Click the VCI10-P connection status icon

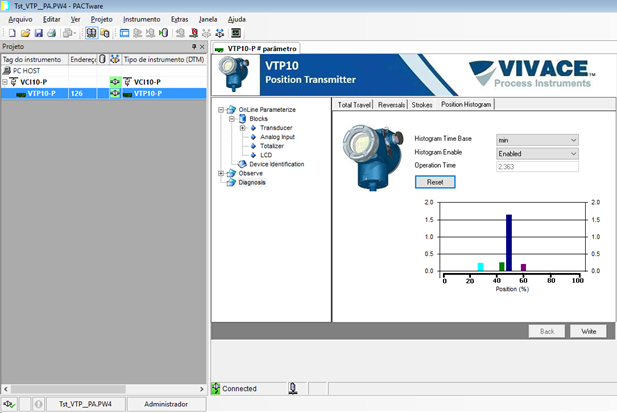(115, 82)
